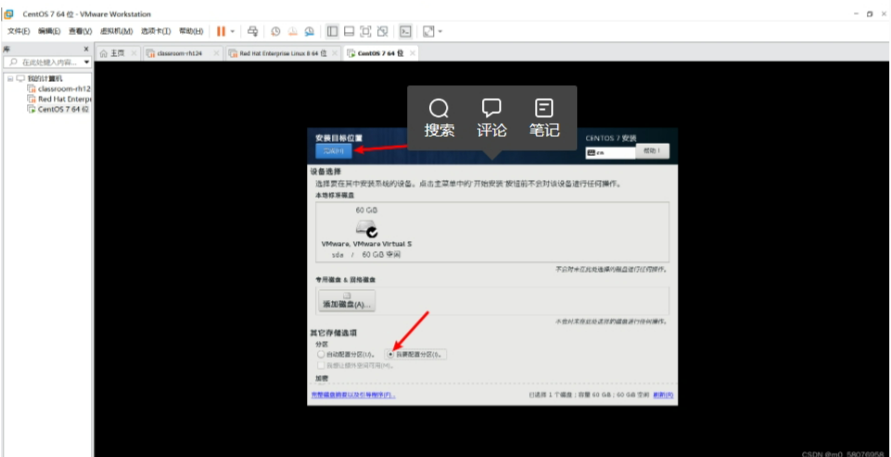Screen dimensions: 891x457
Task: Open the dropdown arrow beside the pause button
Action: tap(232, 31)
